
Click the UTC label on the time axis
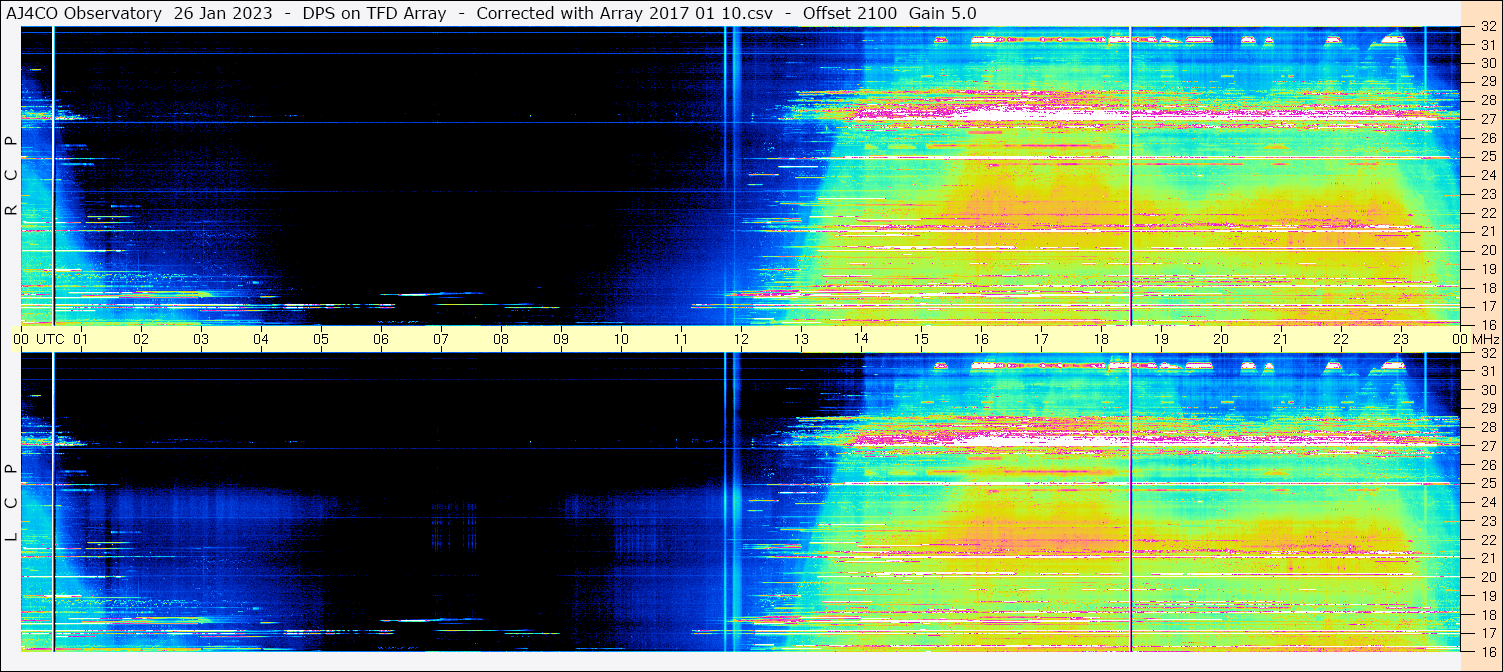(x=50, y=339)
